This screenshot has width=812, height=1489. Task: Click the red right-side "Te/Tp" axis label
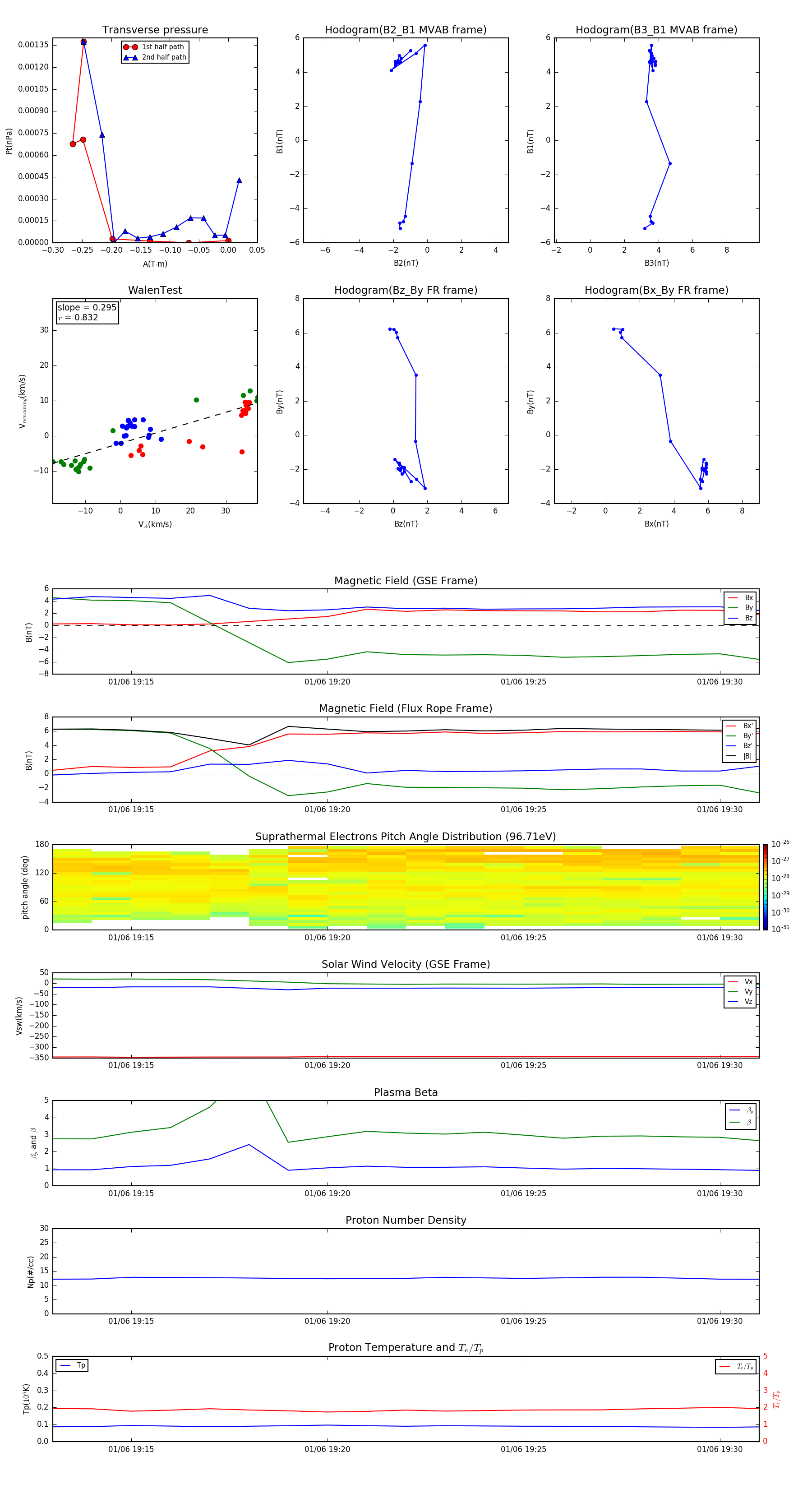click(776, 1399)
